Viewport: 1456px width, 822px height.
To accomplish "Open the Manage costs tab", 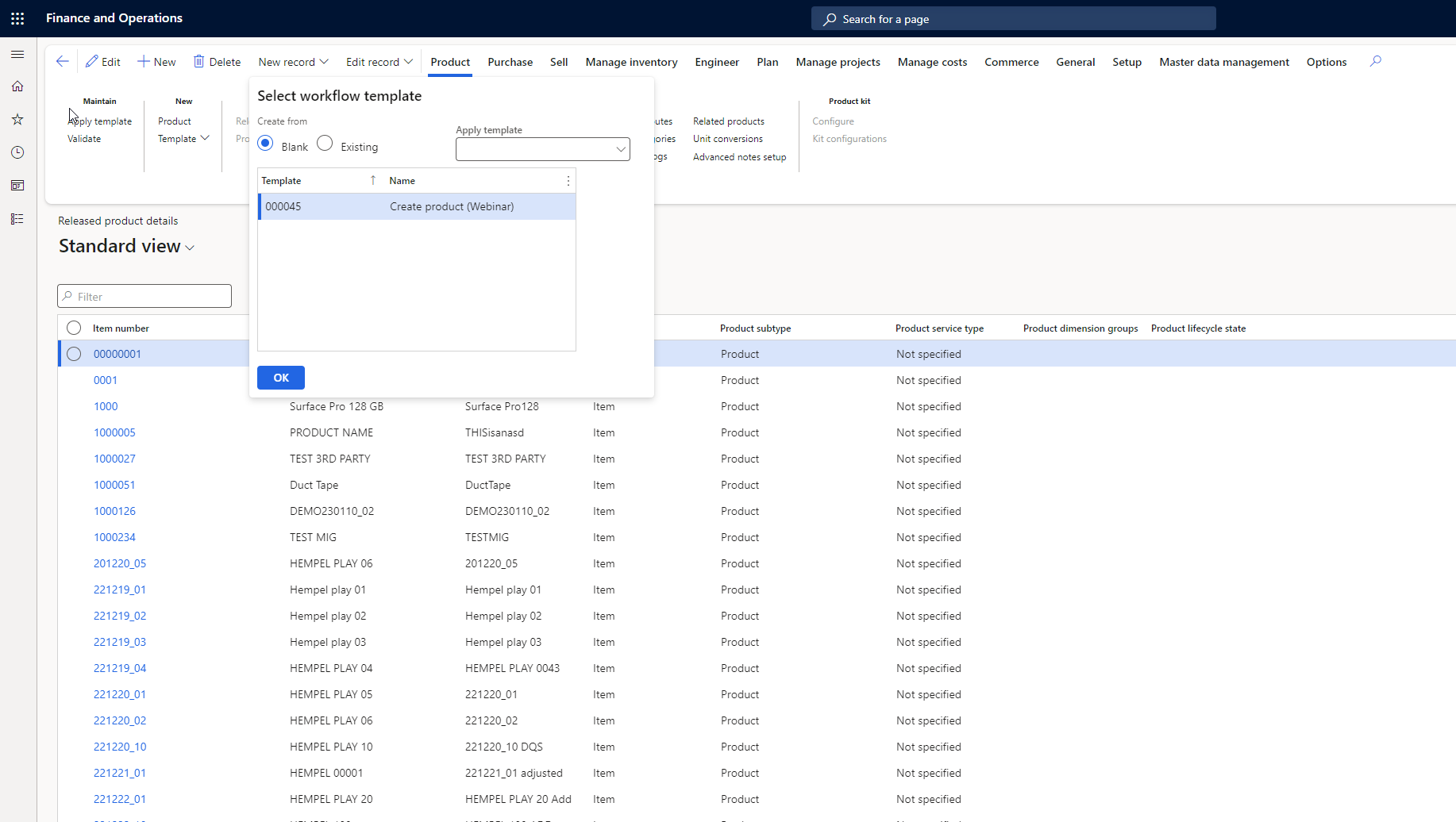I will (x=932, y=62).
